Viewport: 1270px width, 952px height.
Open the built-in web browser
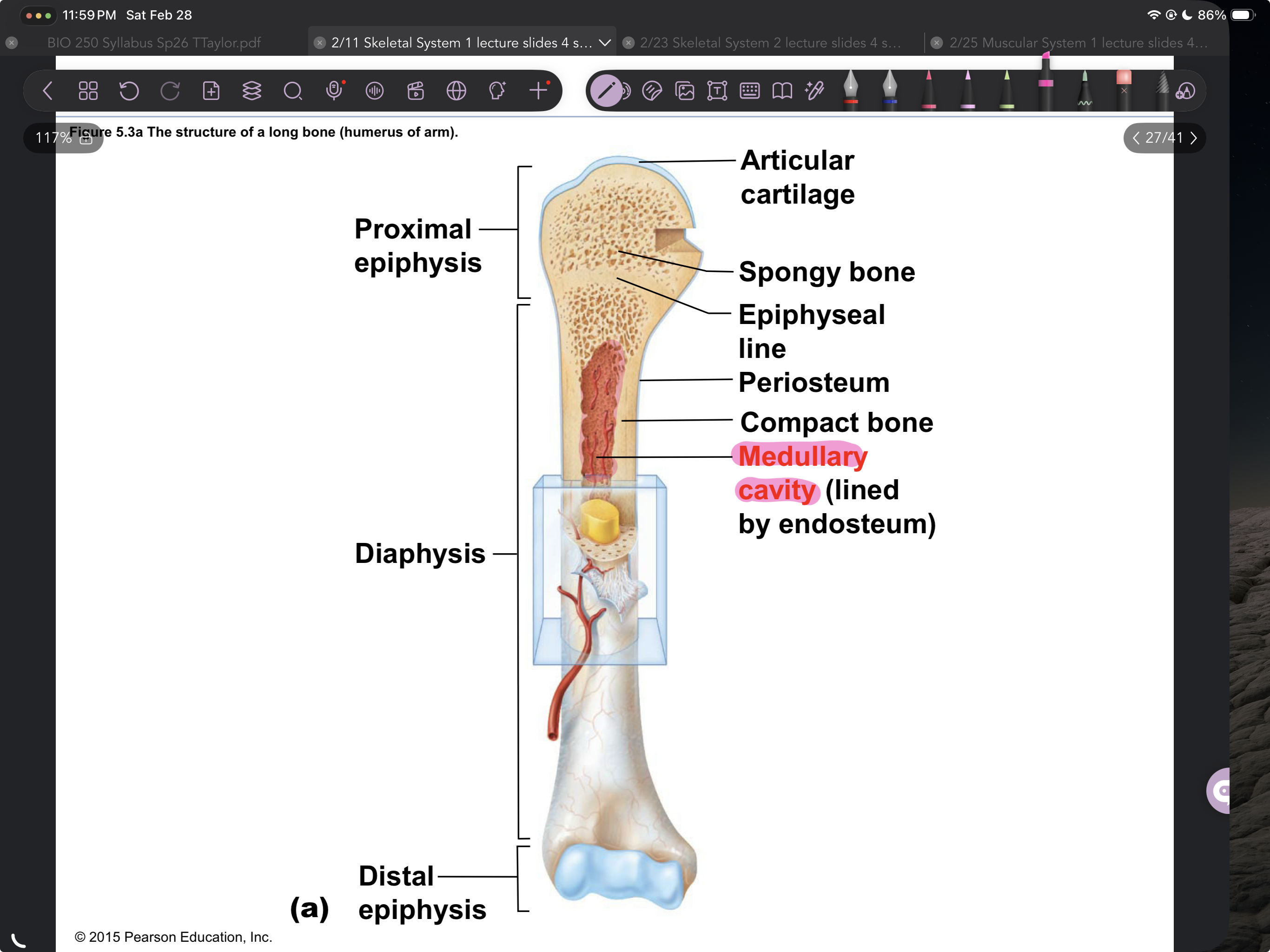tap(456, 90)
